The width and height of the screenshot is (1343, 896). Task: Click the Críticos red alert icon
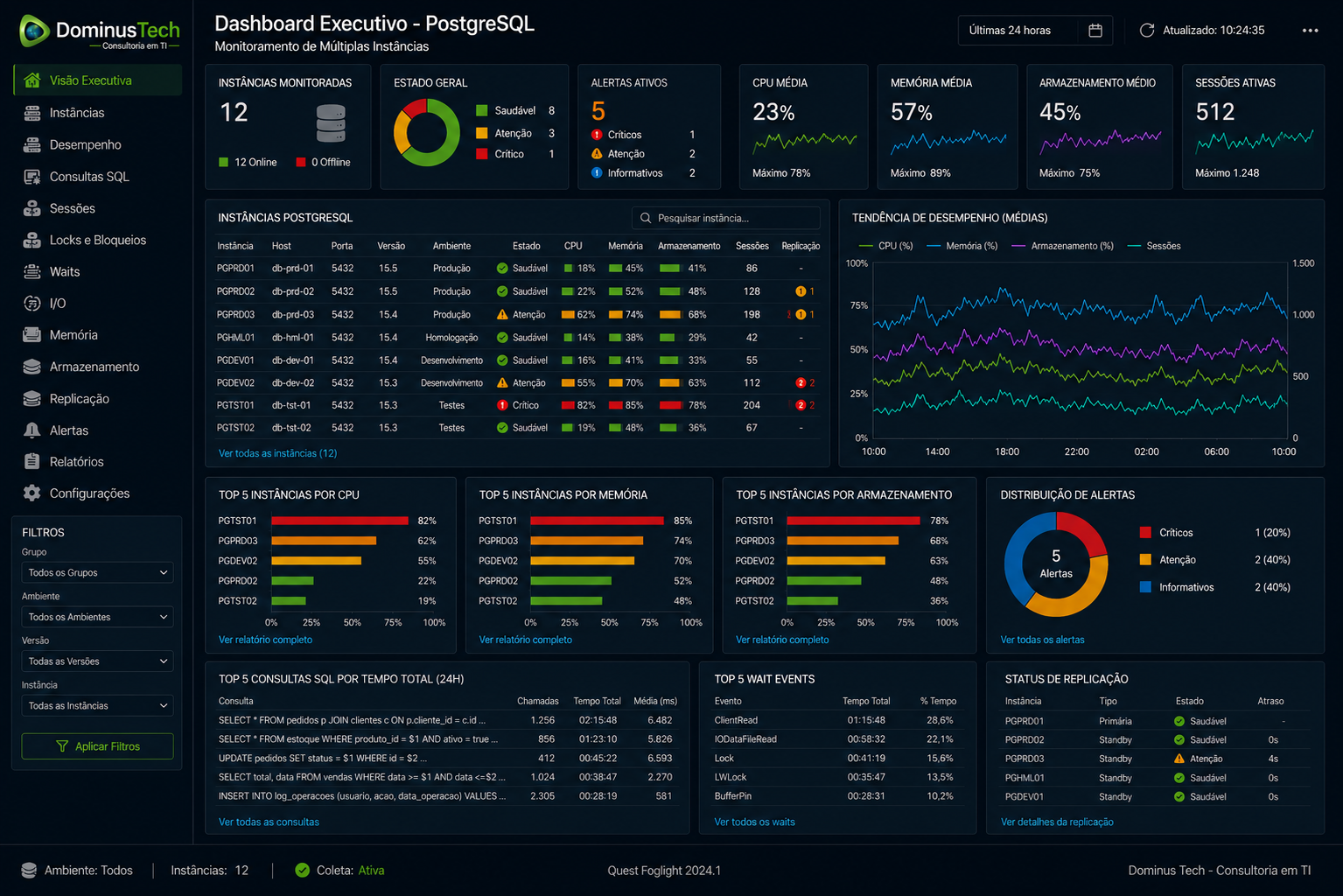tap(597, 135)
